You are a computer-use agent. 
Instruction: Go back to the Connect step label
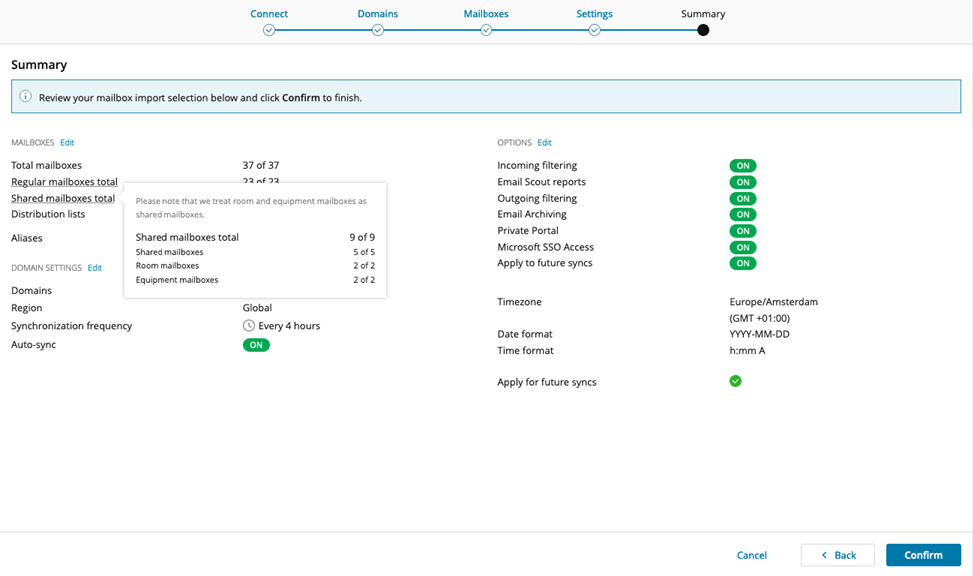point(269,14)
